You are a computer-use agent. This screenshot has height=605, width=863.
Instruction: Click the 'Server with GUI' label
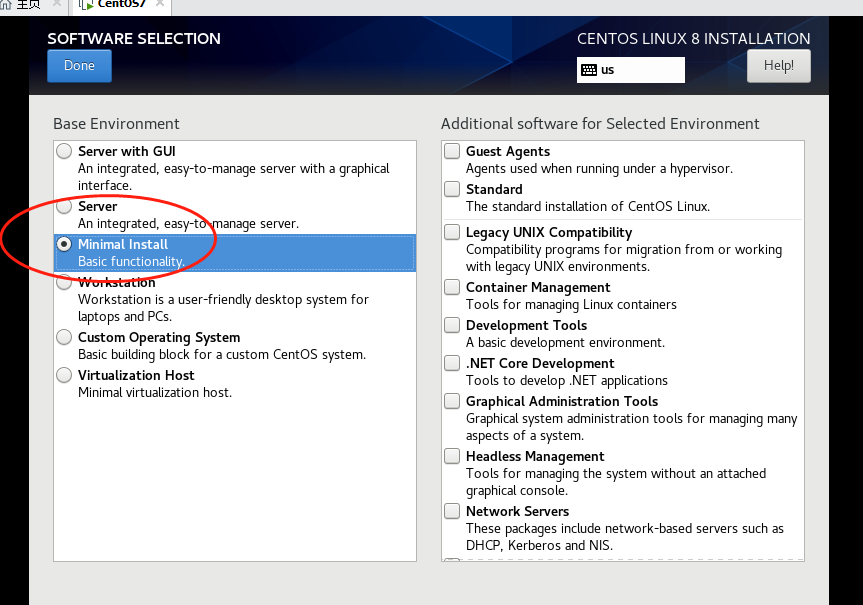point(127,151)
